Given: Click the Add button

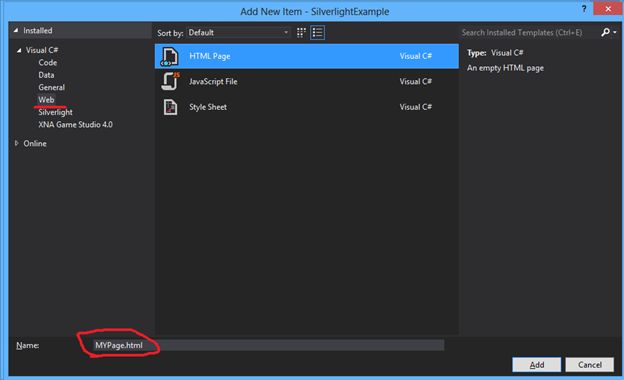Looking at the screenshot, I should coord(536,364).
